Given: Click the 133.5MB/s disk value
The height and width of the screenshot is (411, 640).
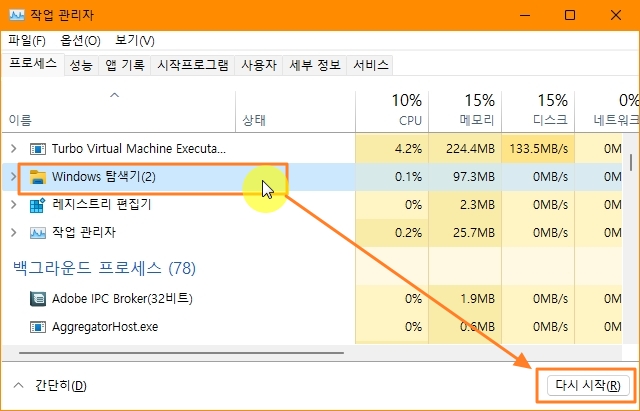Looking at the screenshot, I should tap(538, 149).
